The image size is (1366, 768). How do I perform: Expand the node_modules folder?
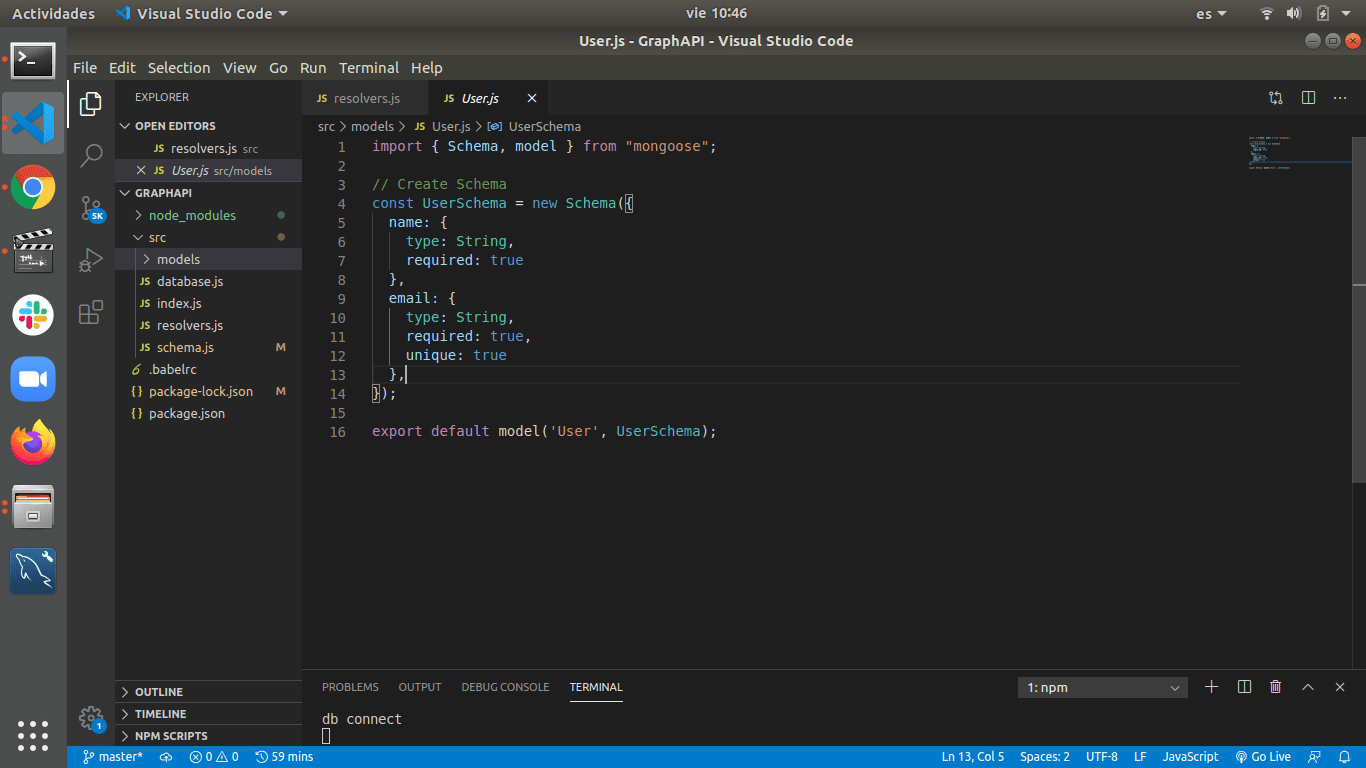[x=209, y=215]
